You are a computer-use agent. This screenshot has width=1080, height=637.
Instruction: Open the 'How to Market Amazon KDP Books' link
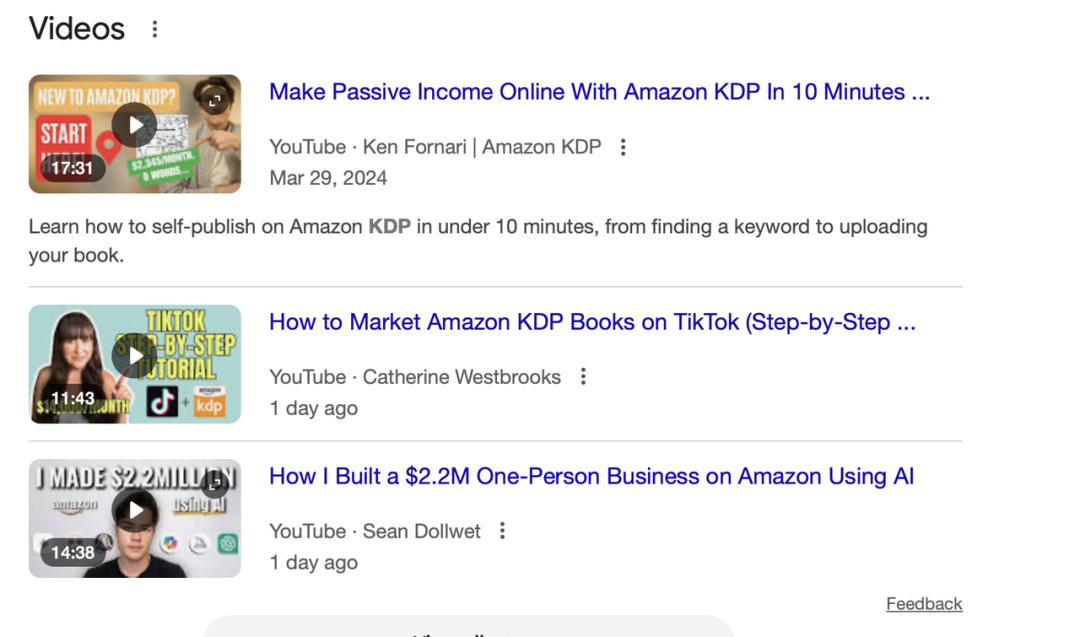[x=592, y=322]
